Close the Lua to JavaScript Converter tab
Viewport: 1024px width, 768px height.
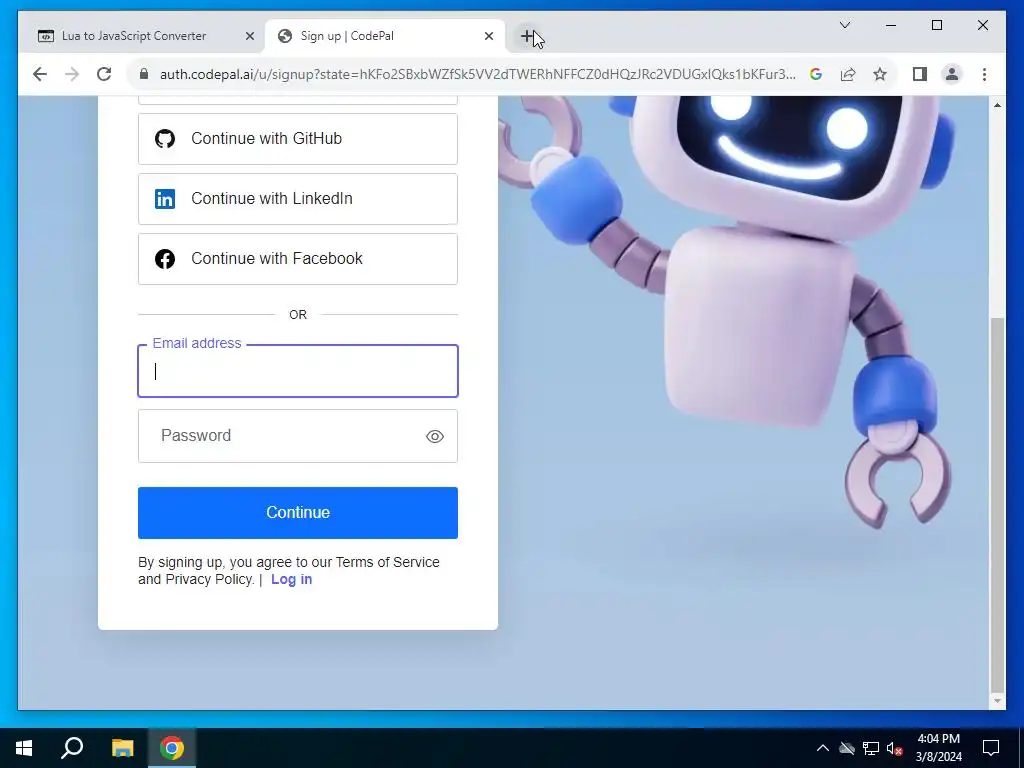point(249,37)
